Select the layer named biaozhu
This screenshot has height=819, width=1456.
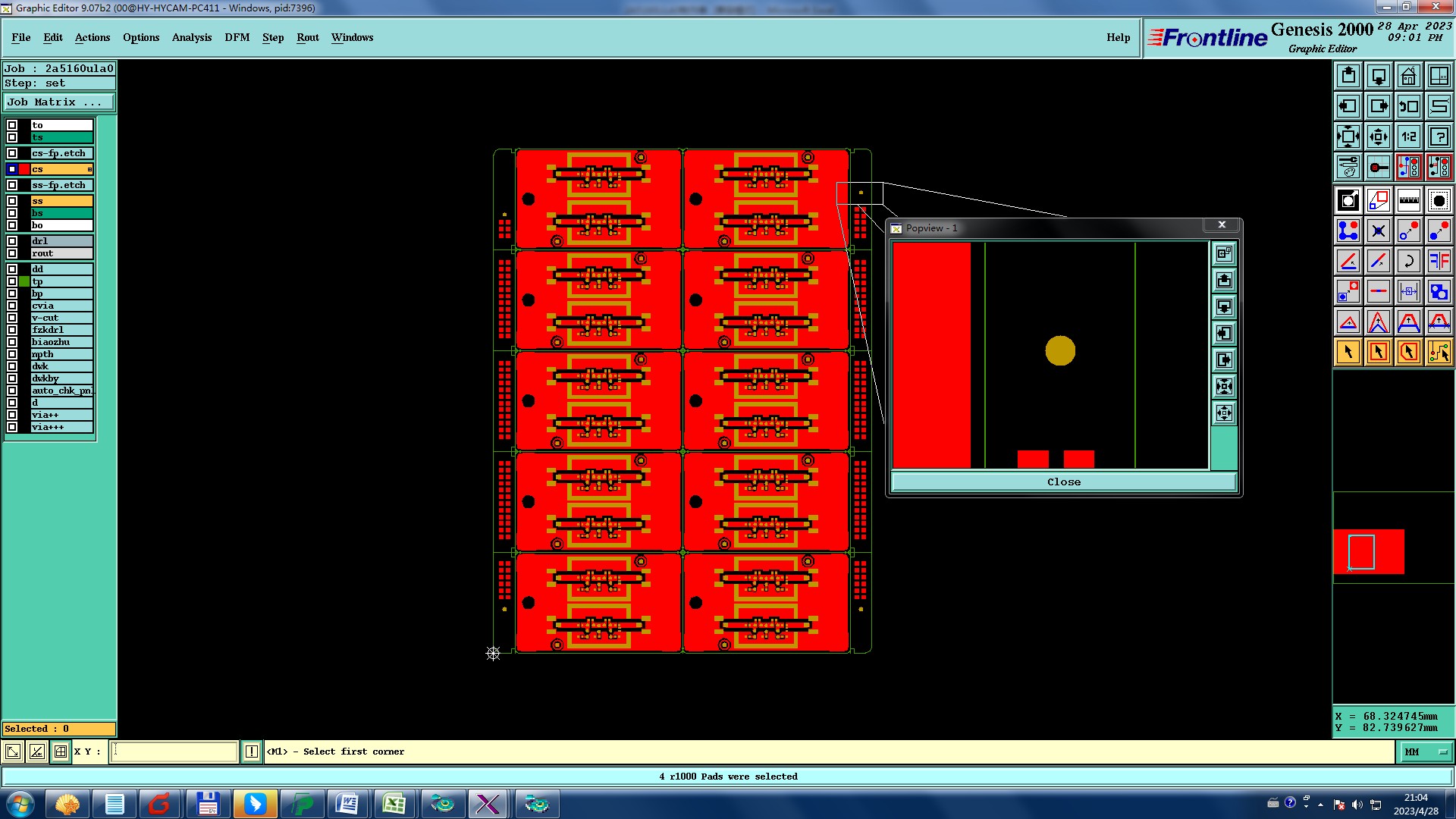click(x=62, y=342)
